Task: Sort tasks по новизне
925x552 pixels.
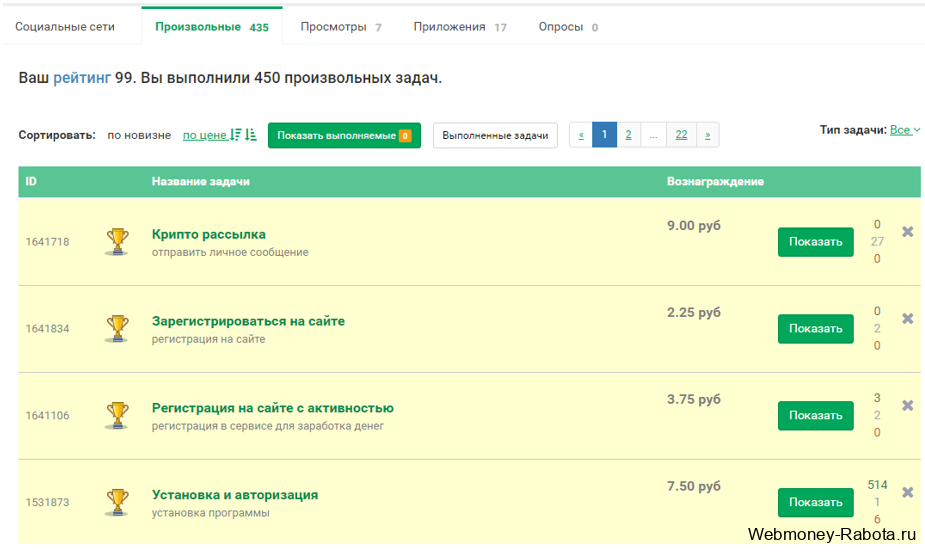Action: point(139,135)
